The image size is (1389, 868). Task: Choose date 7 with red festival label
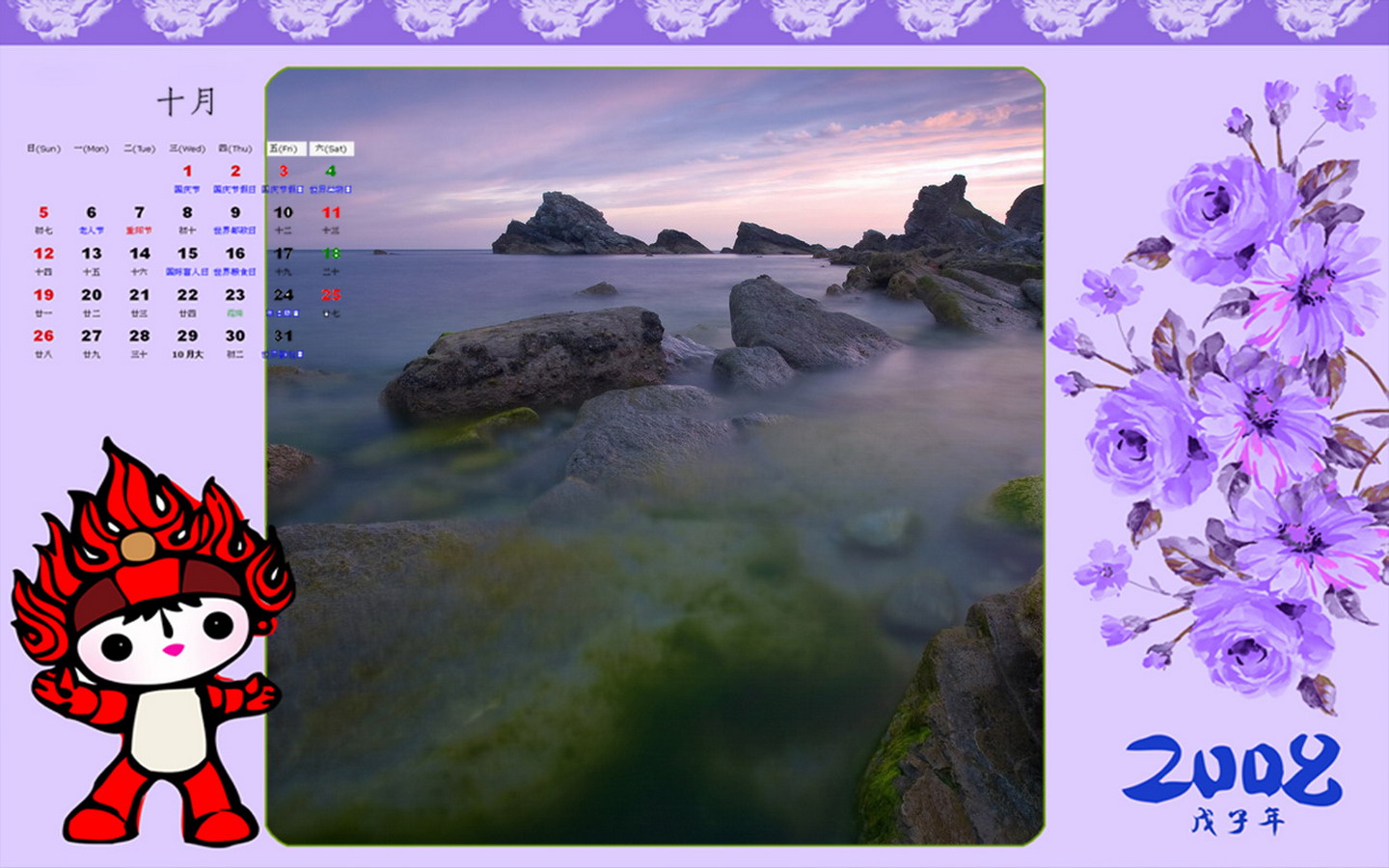139,213
